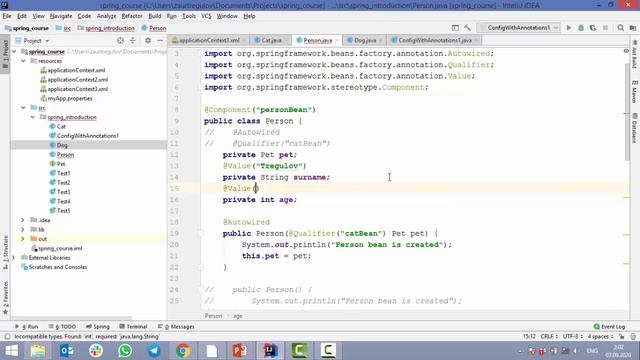This screenshot has height=360, width=640.
Task: Open the Terminal tool window
Action: click(133, 327)
